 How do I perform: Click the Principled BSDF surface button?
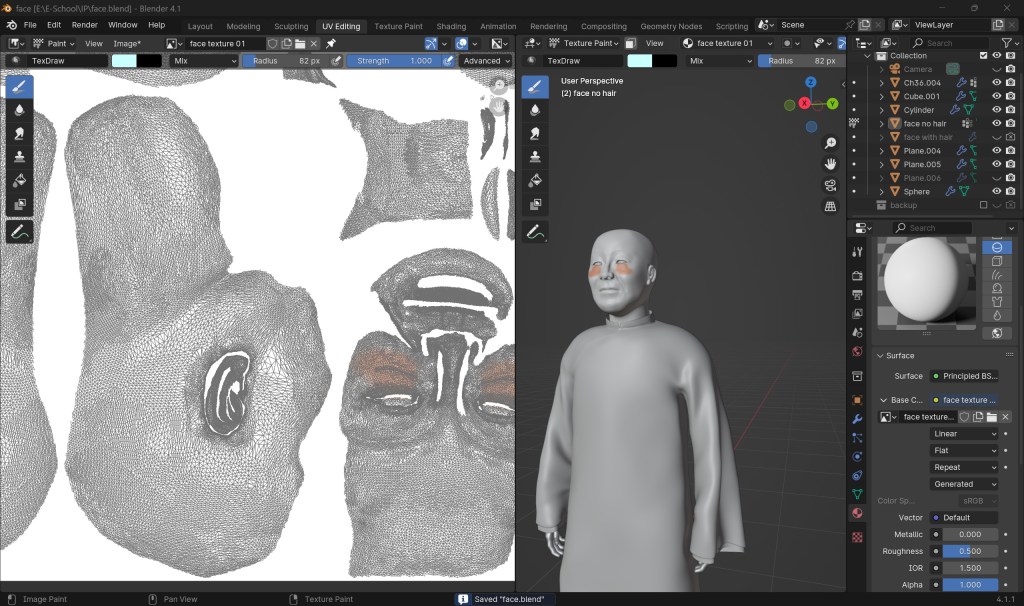pos(963,376)
